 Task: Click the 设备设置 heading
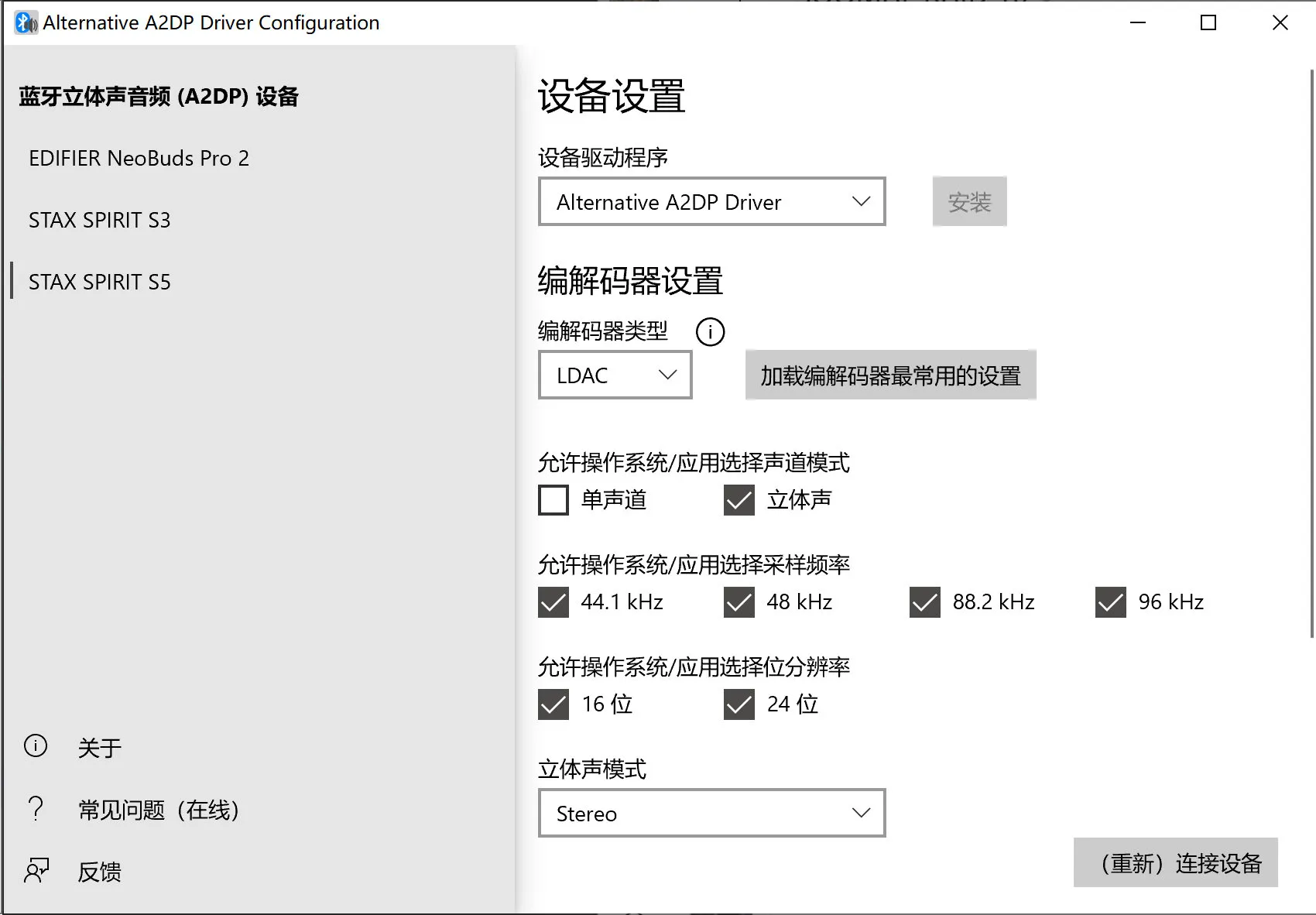click(612, 97)
